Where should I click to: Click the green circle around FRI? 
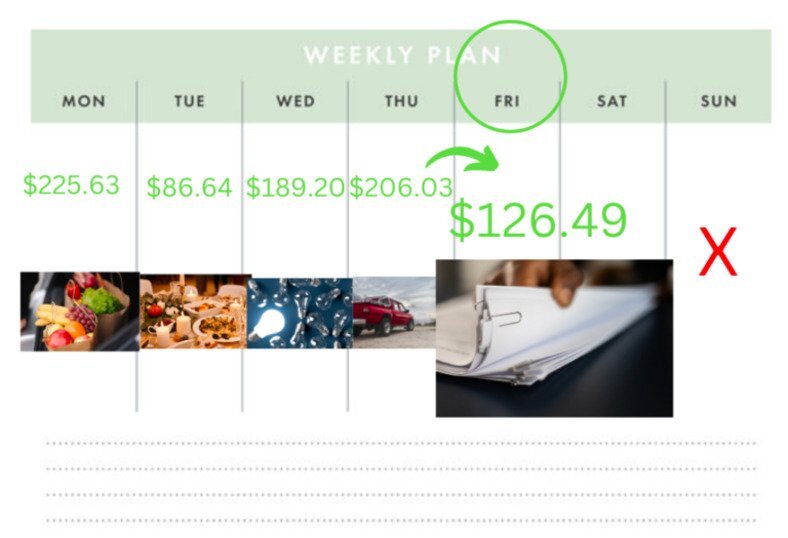pos(510,76)
